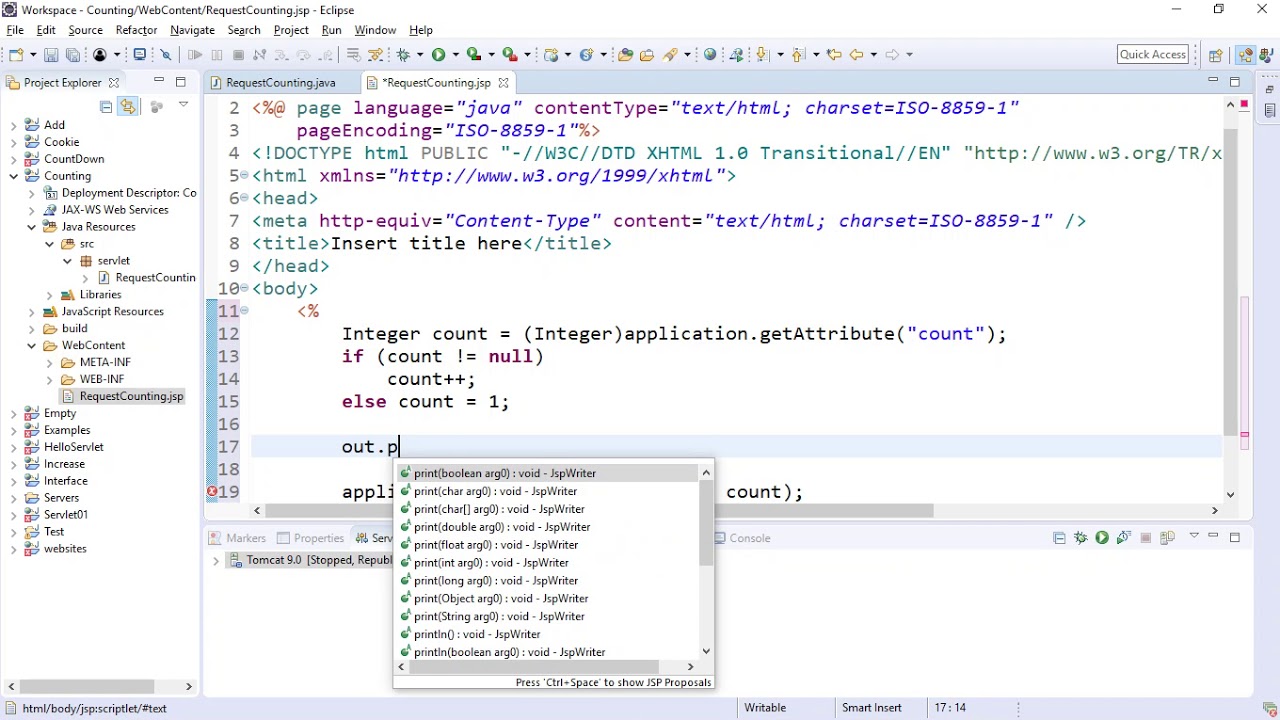
Task: Click the editor horizontal scrollbar
Action: (x=600, y=511)
